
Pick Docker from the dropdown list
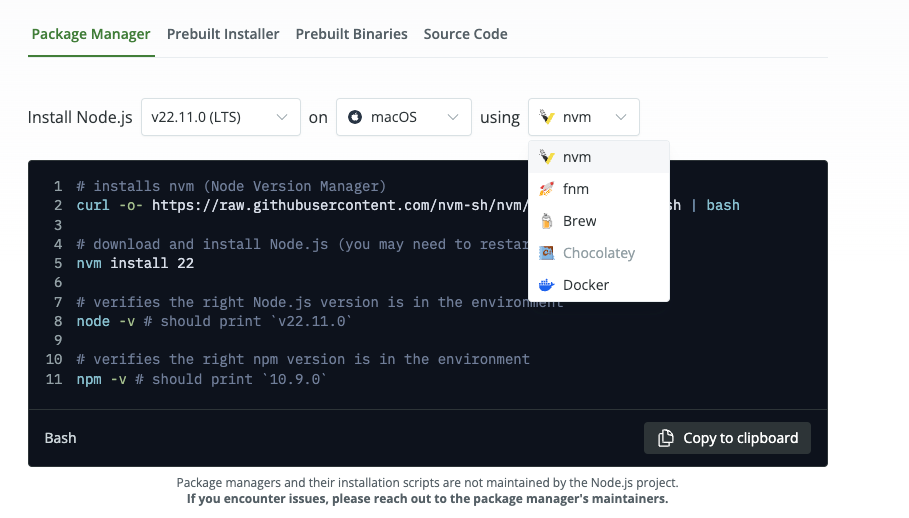(599, 285)
